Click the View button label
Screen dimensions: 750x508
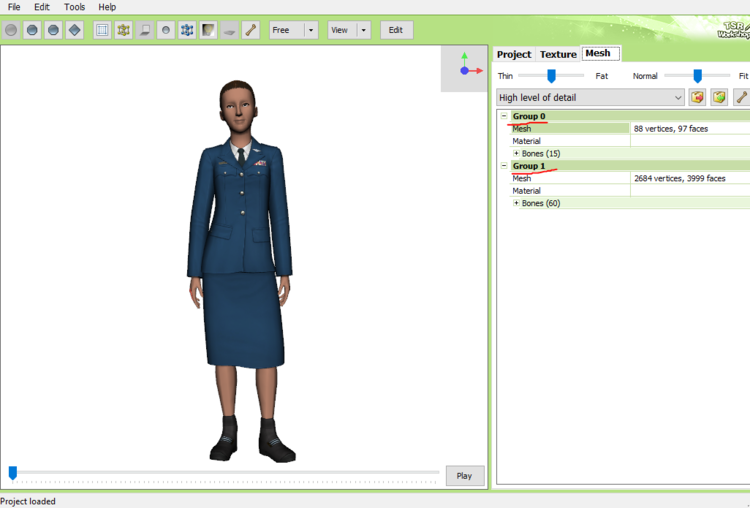click(x=339, y=30)
